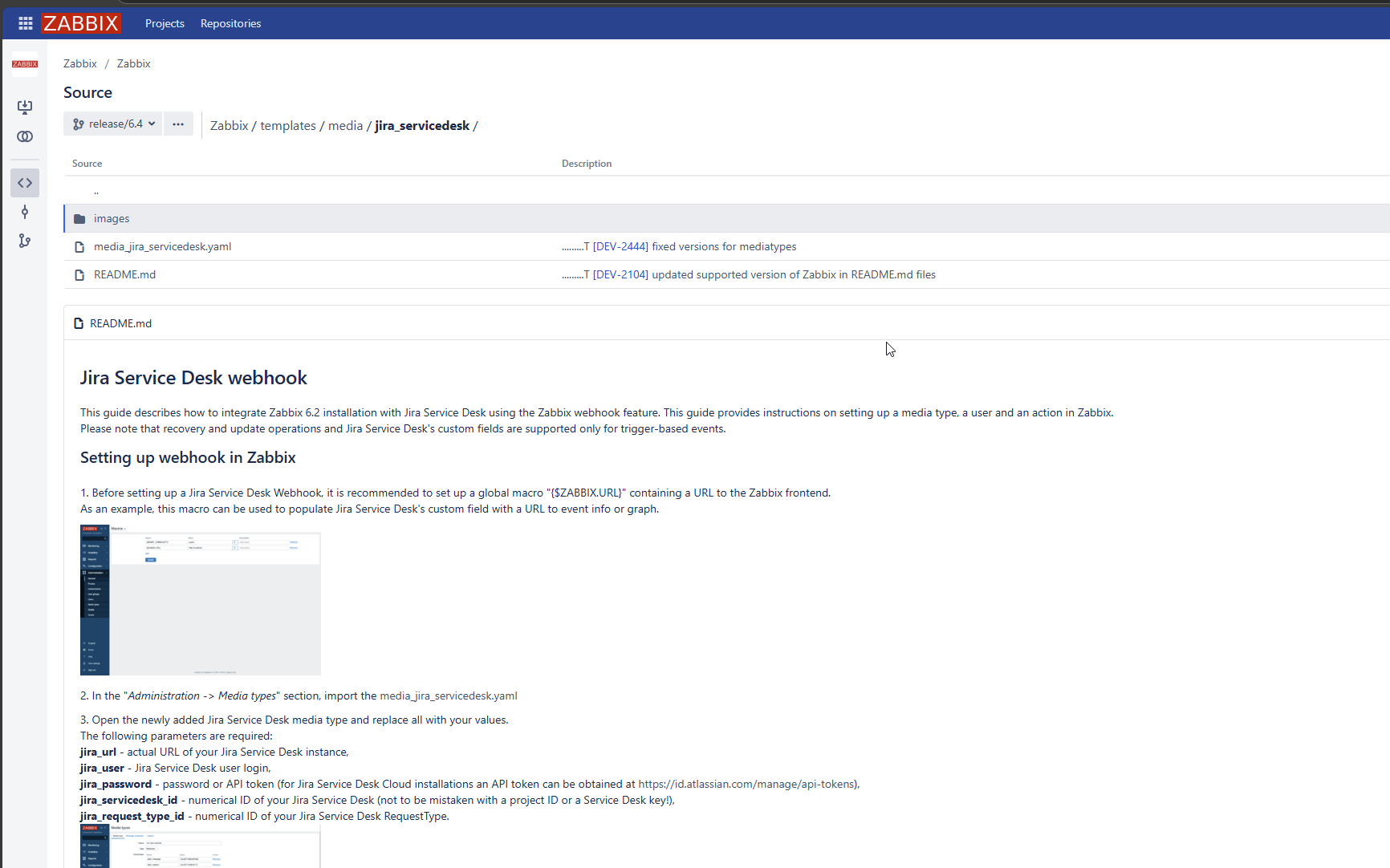Click the ZABBIX logo in header
This screenshot has height=868, width=1390.
81,23
